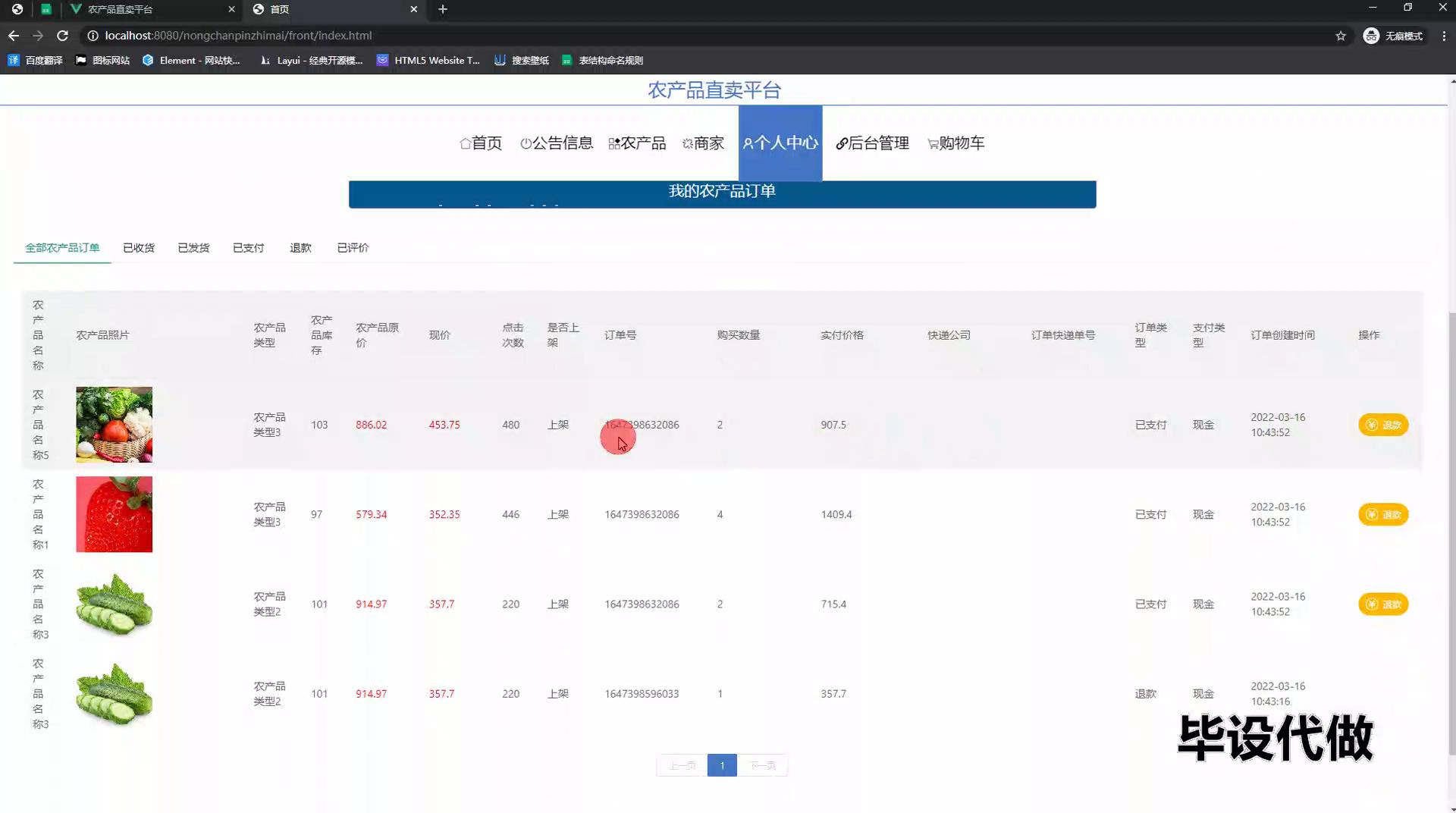Open the browser three-dot menu

[1444, 36]
